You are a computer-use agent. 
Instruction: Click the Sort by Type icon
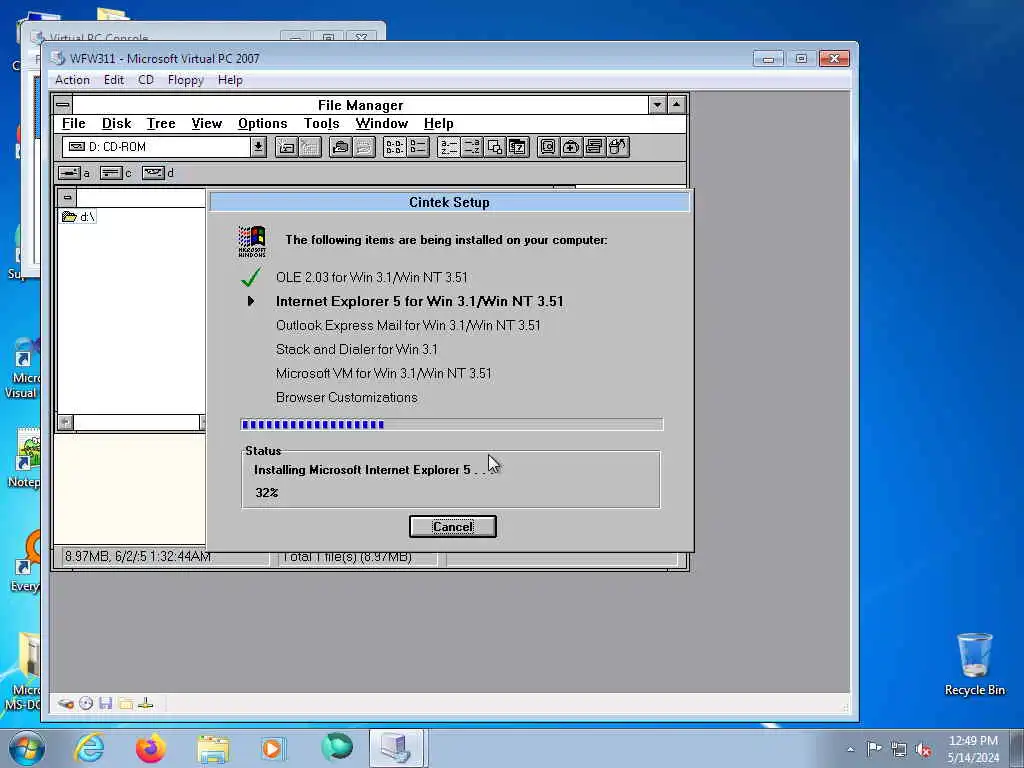point(472,147)
